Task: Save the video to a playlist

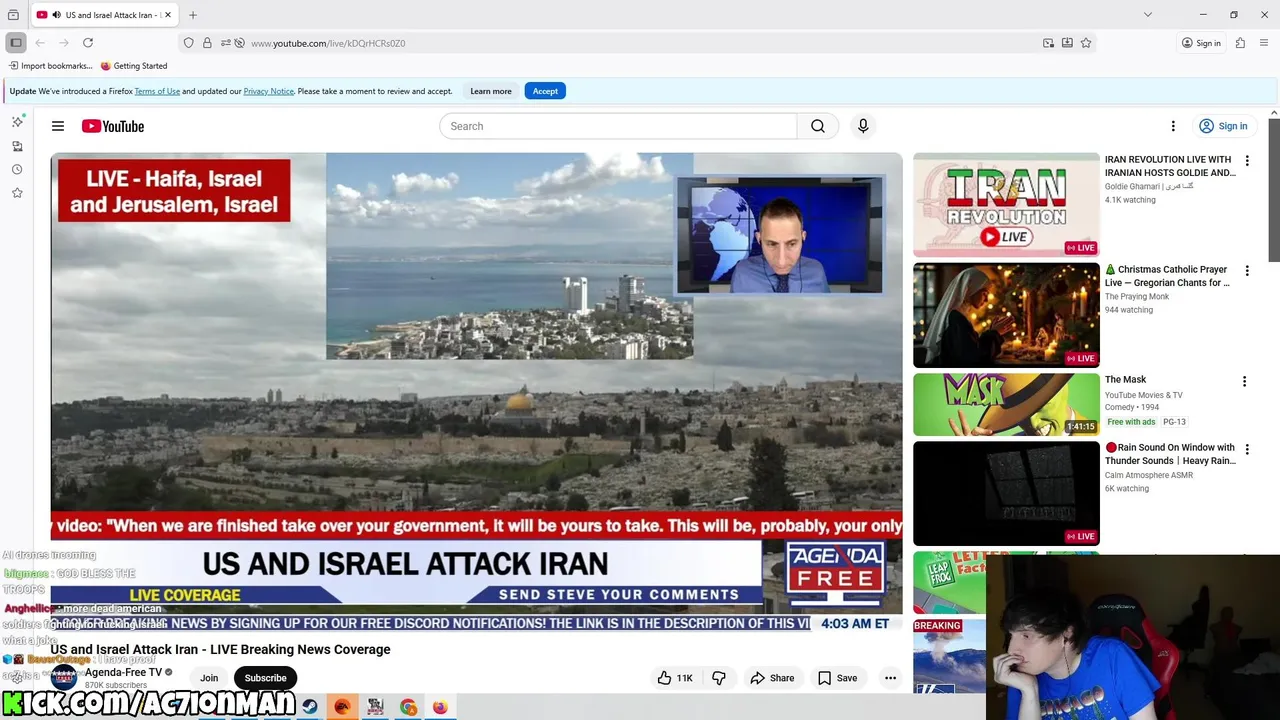Action: pyautogui.click(x=837, y=678)
